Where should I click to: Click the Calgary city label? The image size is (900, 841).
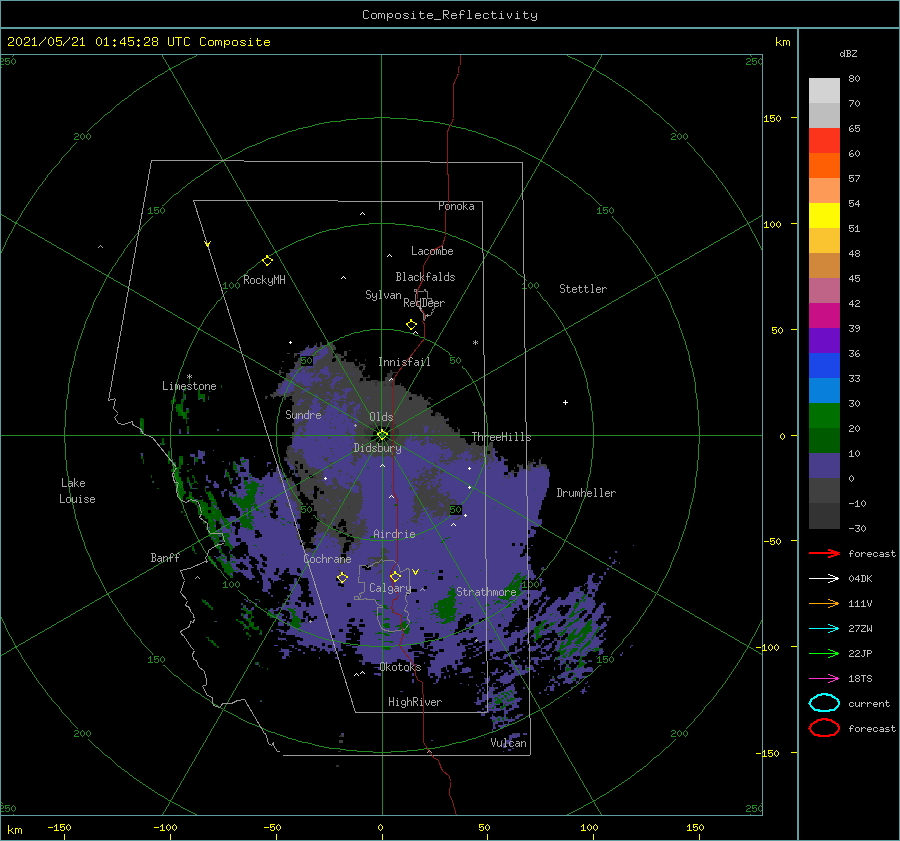[x=390, y=588]
